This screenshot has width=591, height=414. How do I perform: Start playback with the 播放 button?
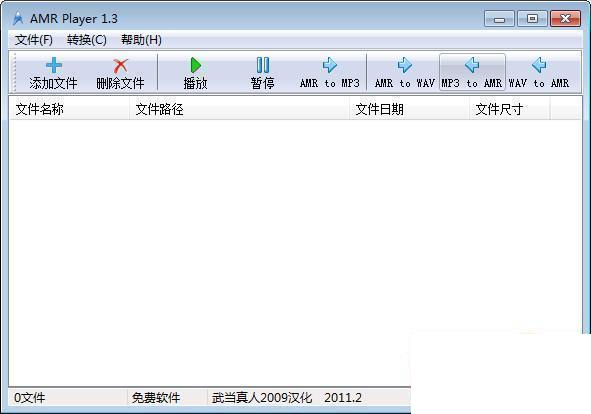point(195,72)
